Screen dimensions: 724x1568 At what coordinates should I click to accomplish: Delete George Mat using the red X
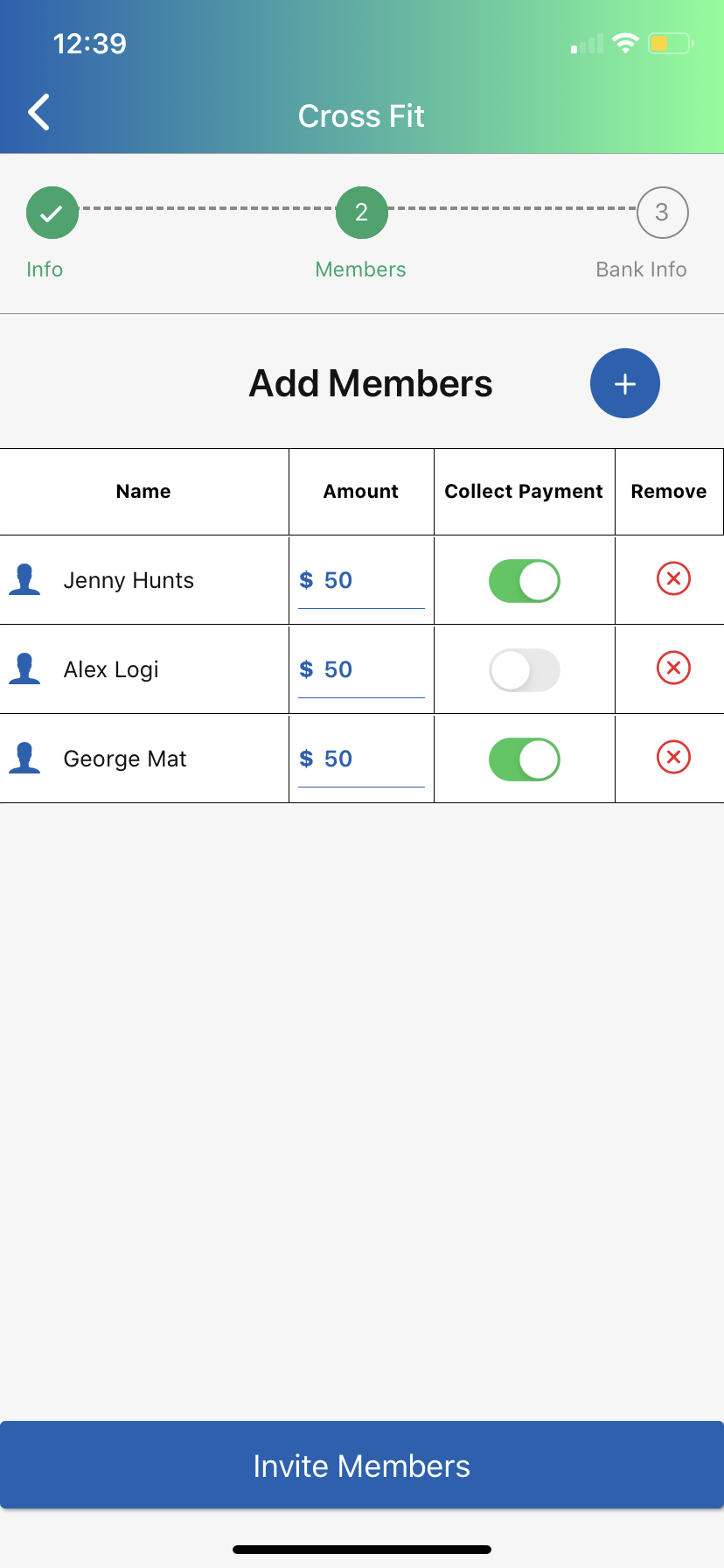[673, 757]
